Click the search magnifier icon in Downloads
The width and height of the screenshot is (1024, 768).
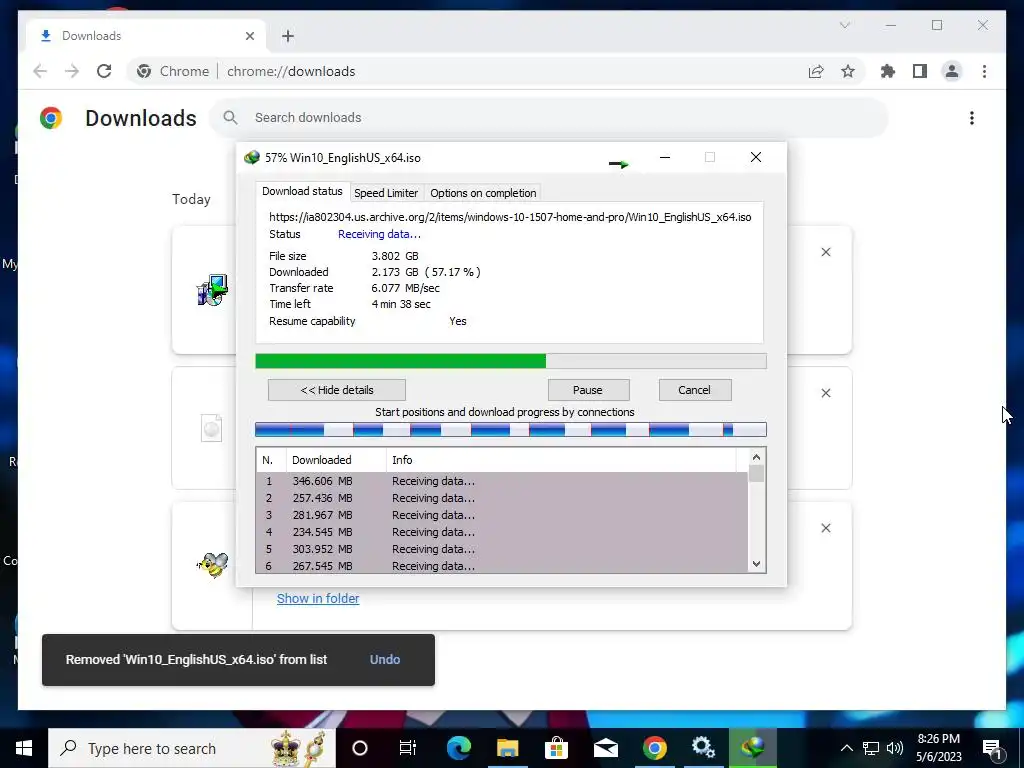pos(230,118)
